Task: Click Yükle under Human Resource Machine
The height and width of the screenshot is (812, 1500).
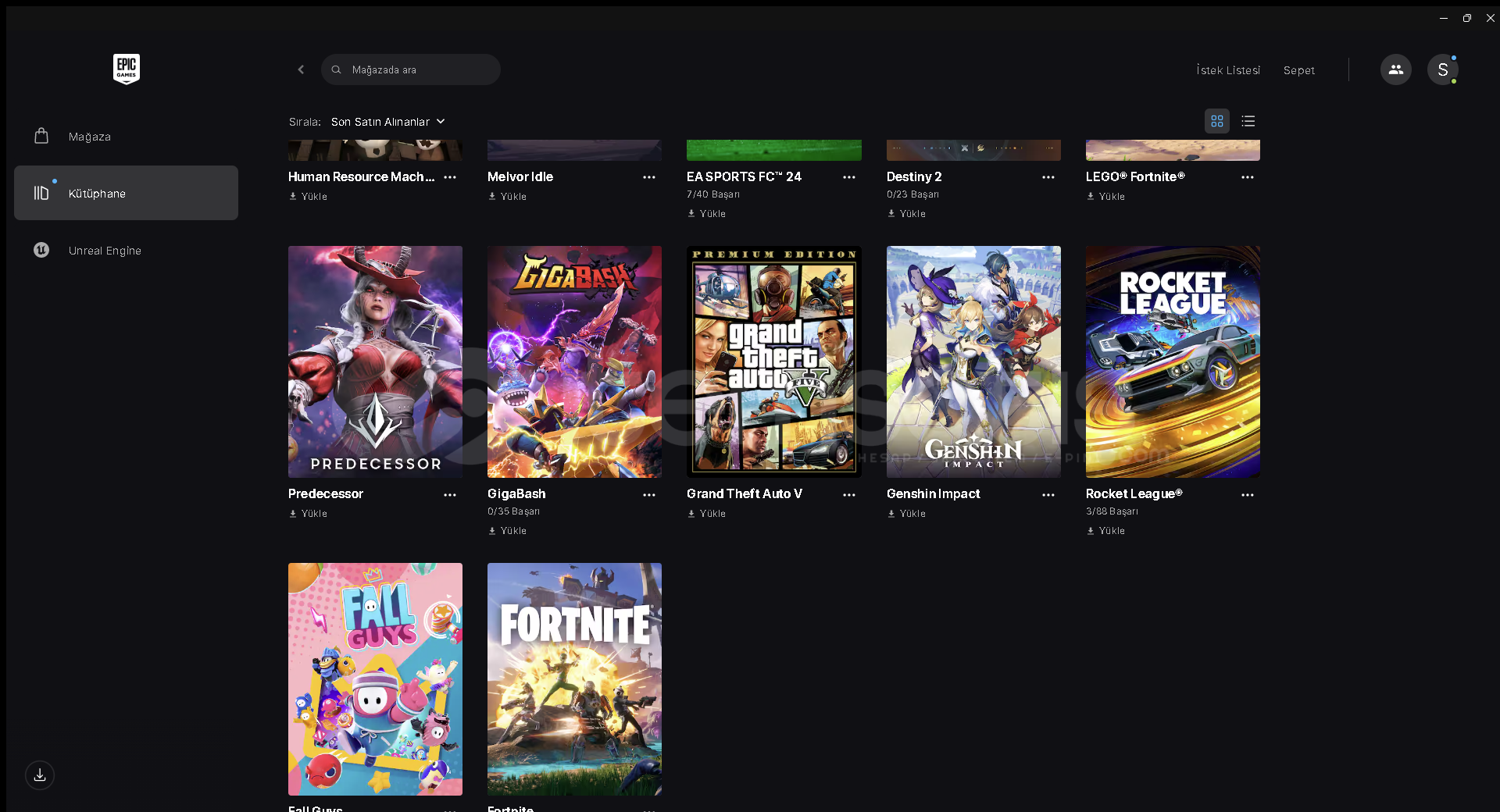Action: (x=308, y=197)
